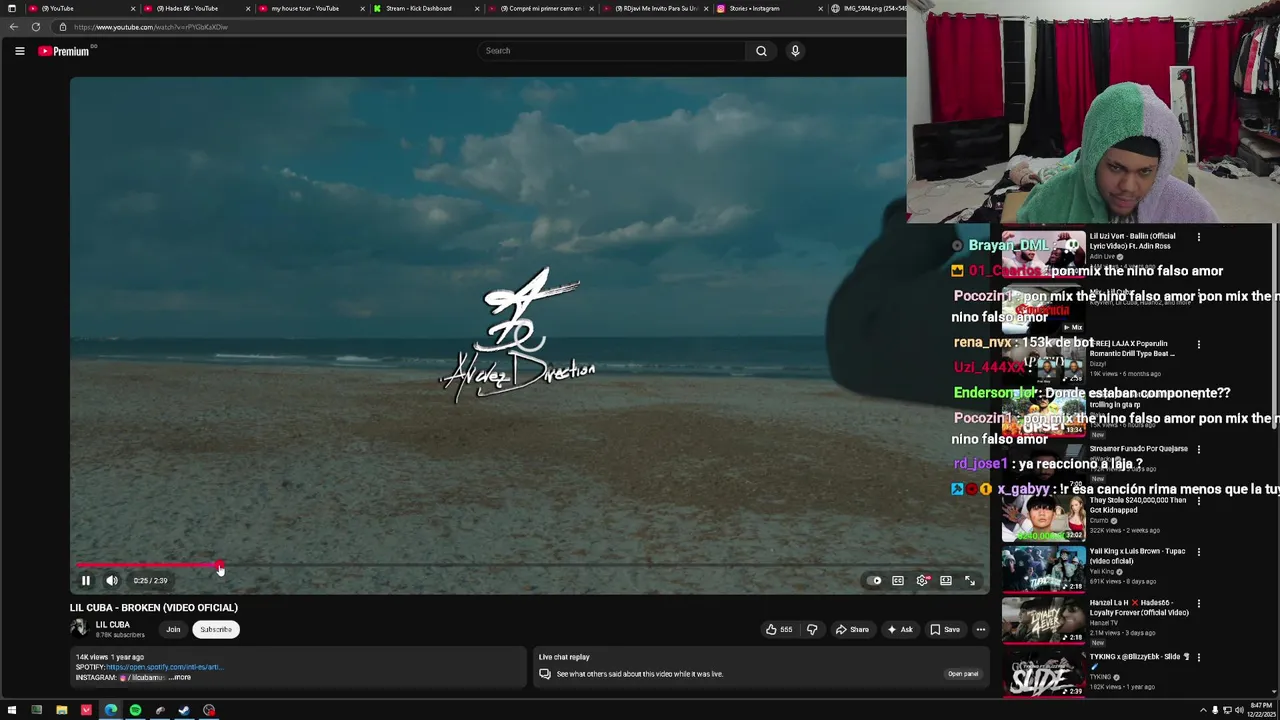The height and width of the screenshot is (720, 1280).
Task: Open the YouTube hamburger guide menu
Action: tap(19, 51)
